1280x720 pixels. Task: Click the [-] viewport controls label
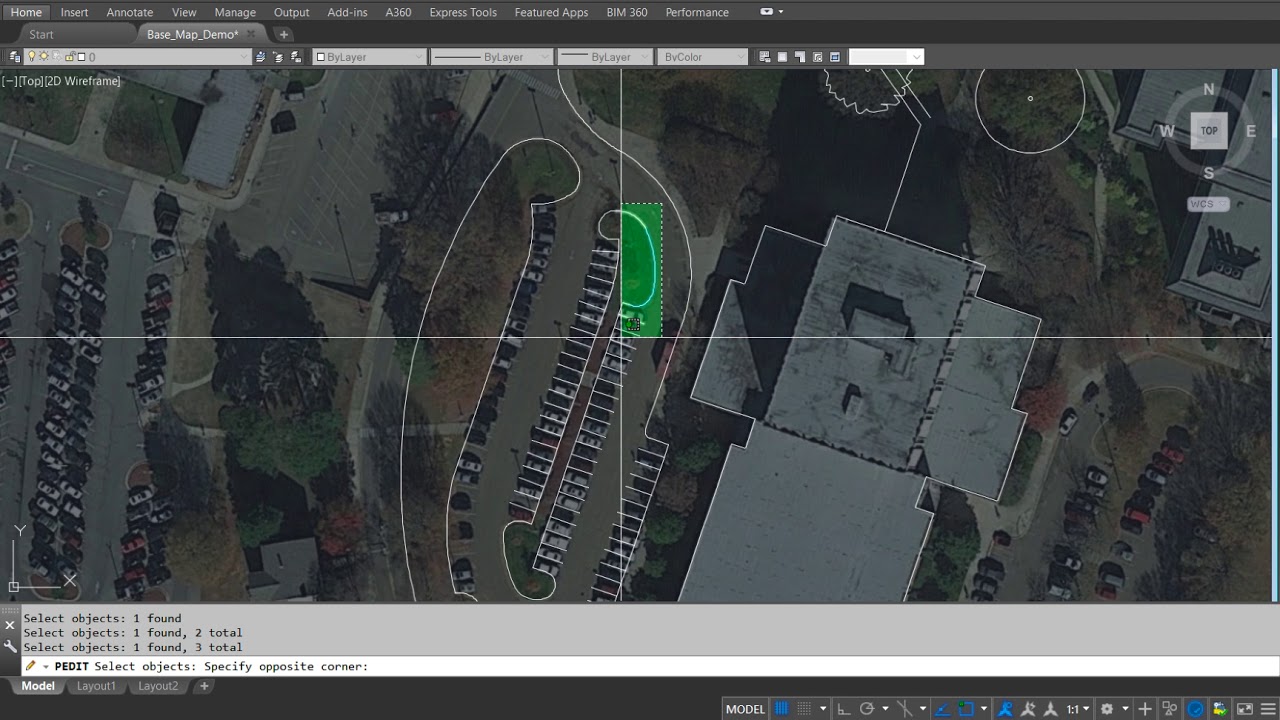tap(9, 81)
